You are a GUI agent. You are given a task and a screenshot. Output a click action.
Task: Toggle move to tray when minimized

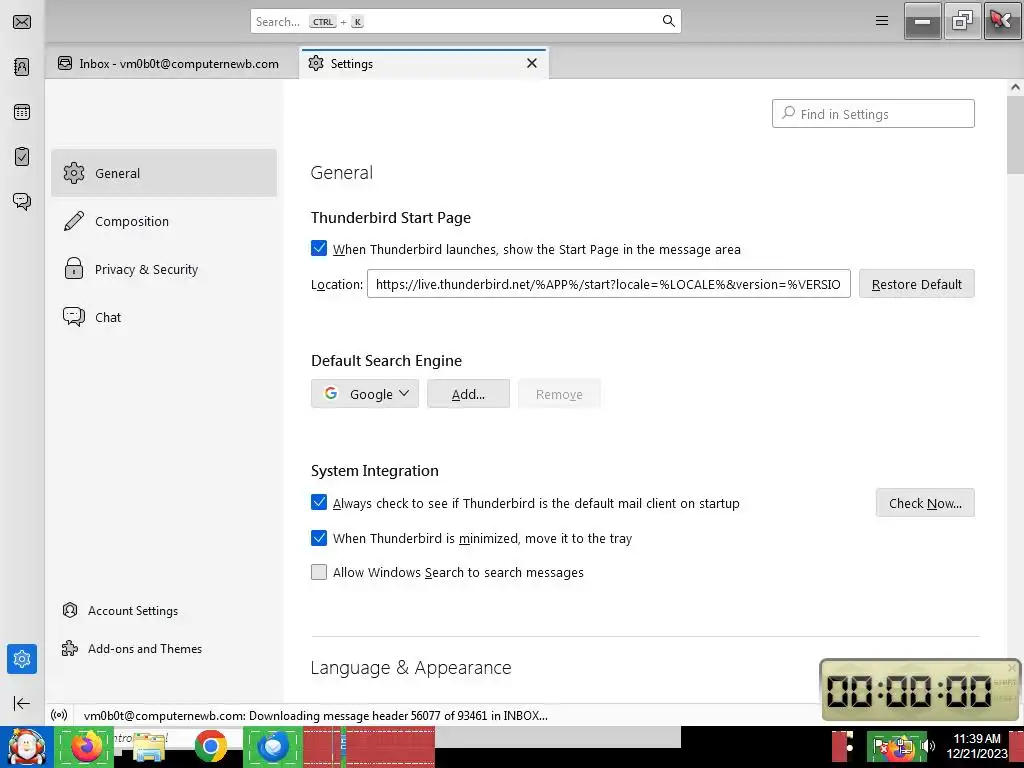319,537
